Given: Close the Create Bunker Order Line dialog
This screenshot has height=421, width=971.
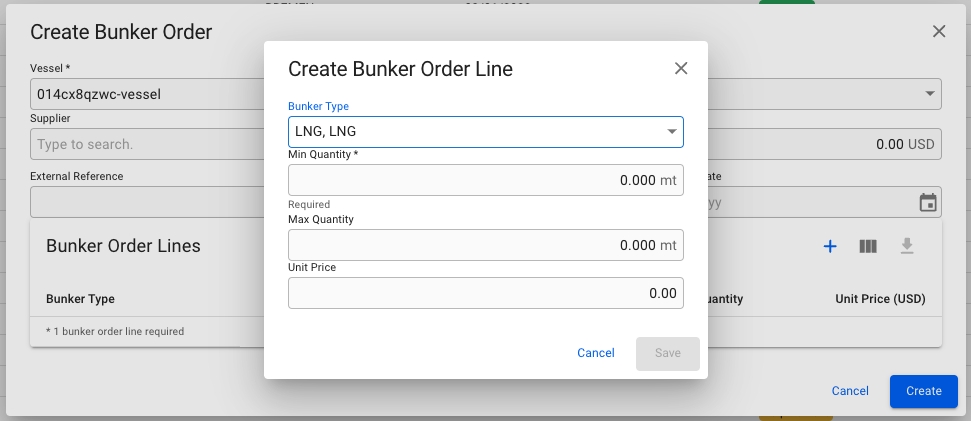Looking at the screenshot, I should coord(681,68).
